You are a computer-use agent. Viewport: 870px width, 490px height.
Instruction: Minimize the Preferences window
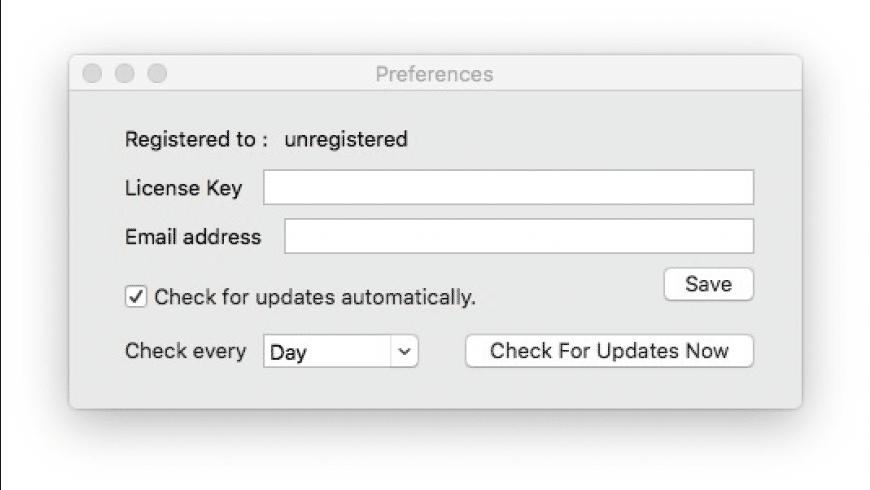125,74
